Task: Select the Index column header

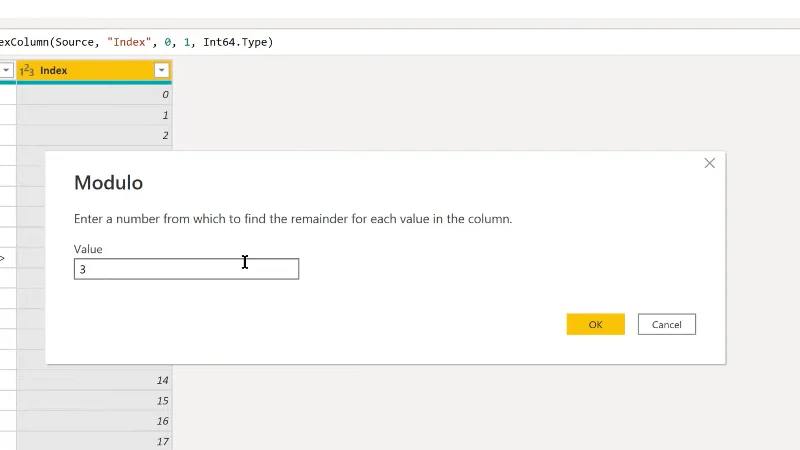Action: coord(94,70)
